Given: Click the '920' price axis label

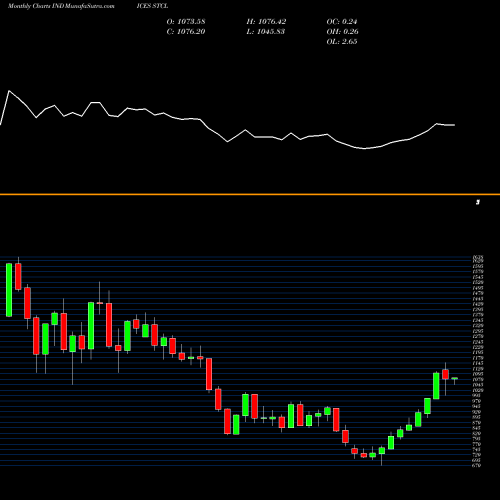Looking at the screenshot, I should point(477,412).
